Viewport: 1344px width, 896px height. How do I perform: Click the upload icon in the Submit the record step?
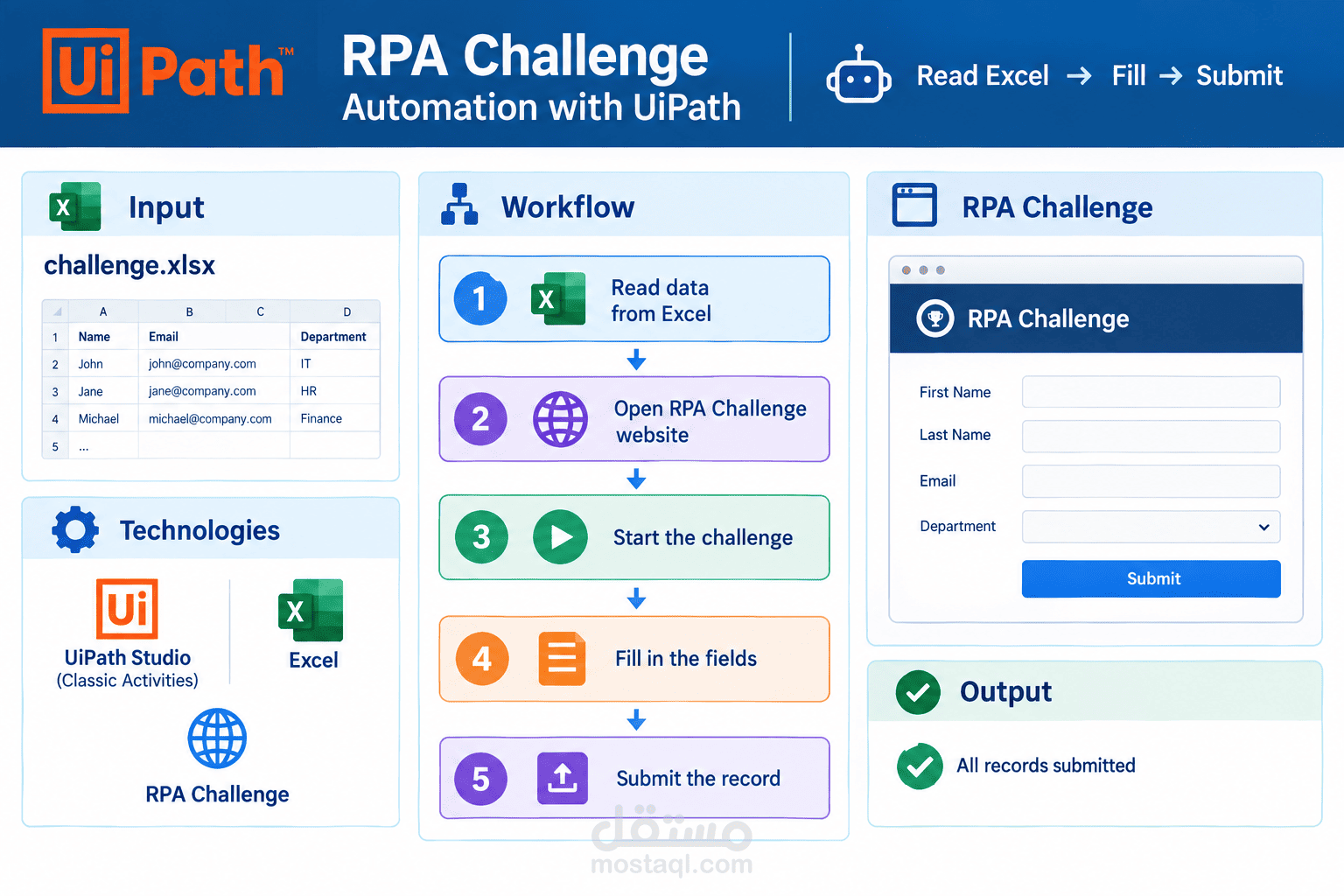click(x=563, y=778)
